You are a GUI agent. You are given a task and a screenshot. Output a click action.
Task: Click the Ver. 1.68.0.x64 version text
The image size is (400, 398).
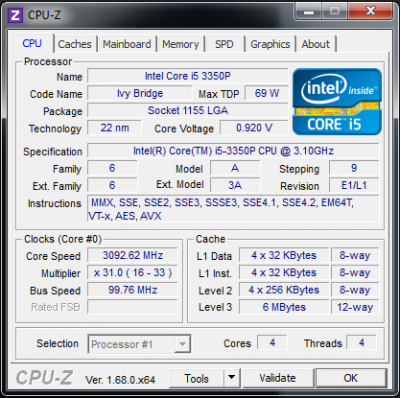click(x=120, y=380)
